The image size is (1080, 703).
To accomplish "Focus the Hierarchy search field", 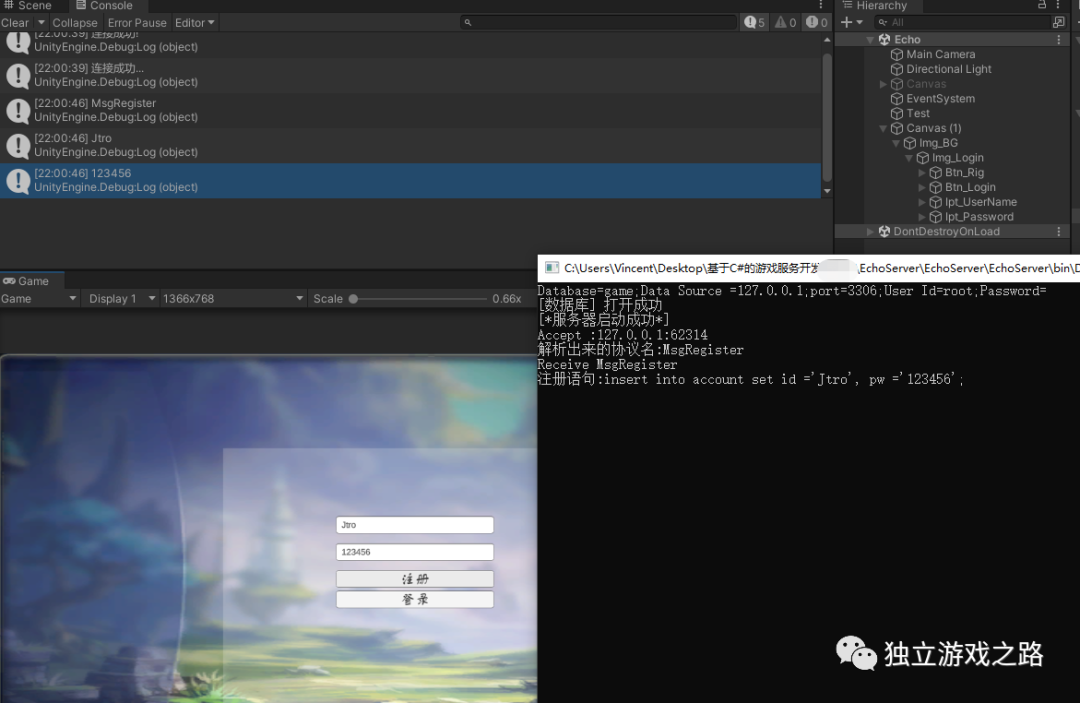I will pos(962,23).
